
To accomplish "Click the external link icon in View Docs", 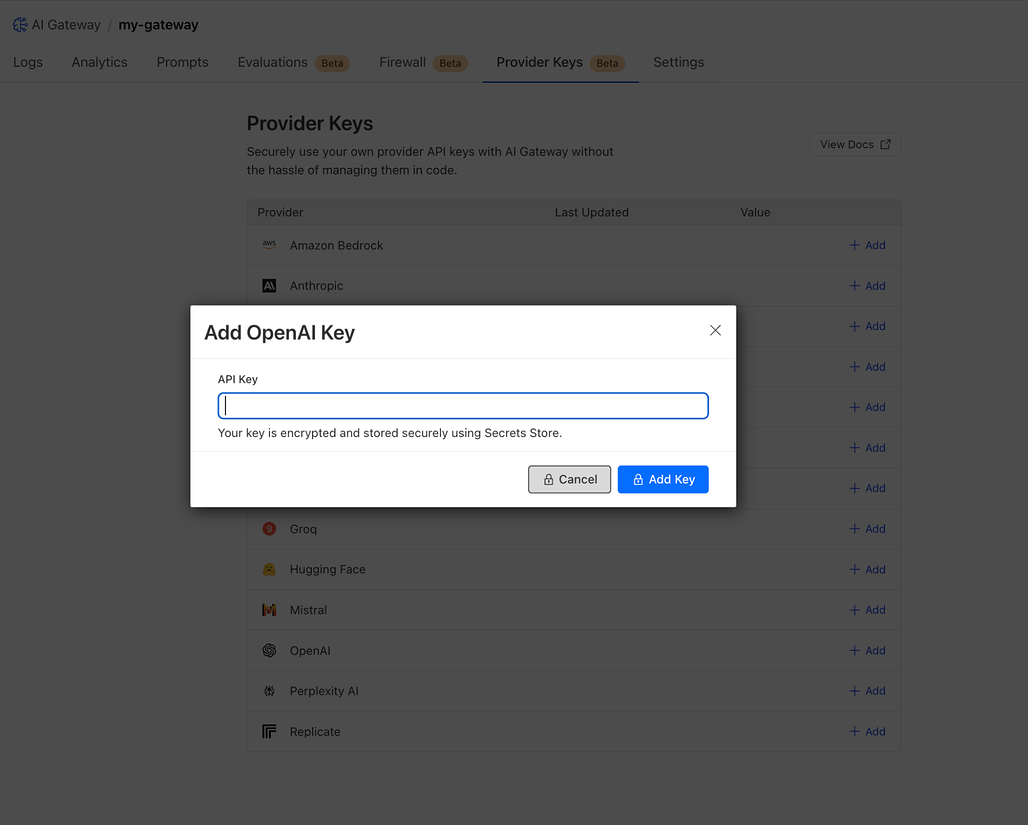I will coord(885,144).
